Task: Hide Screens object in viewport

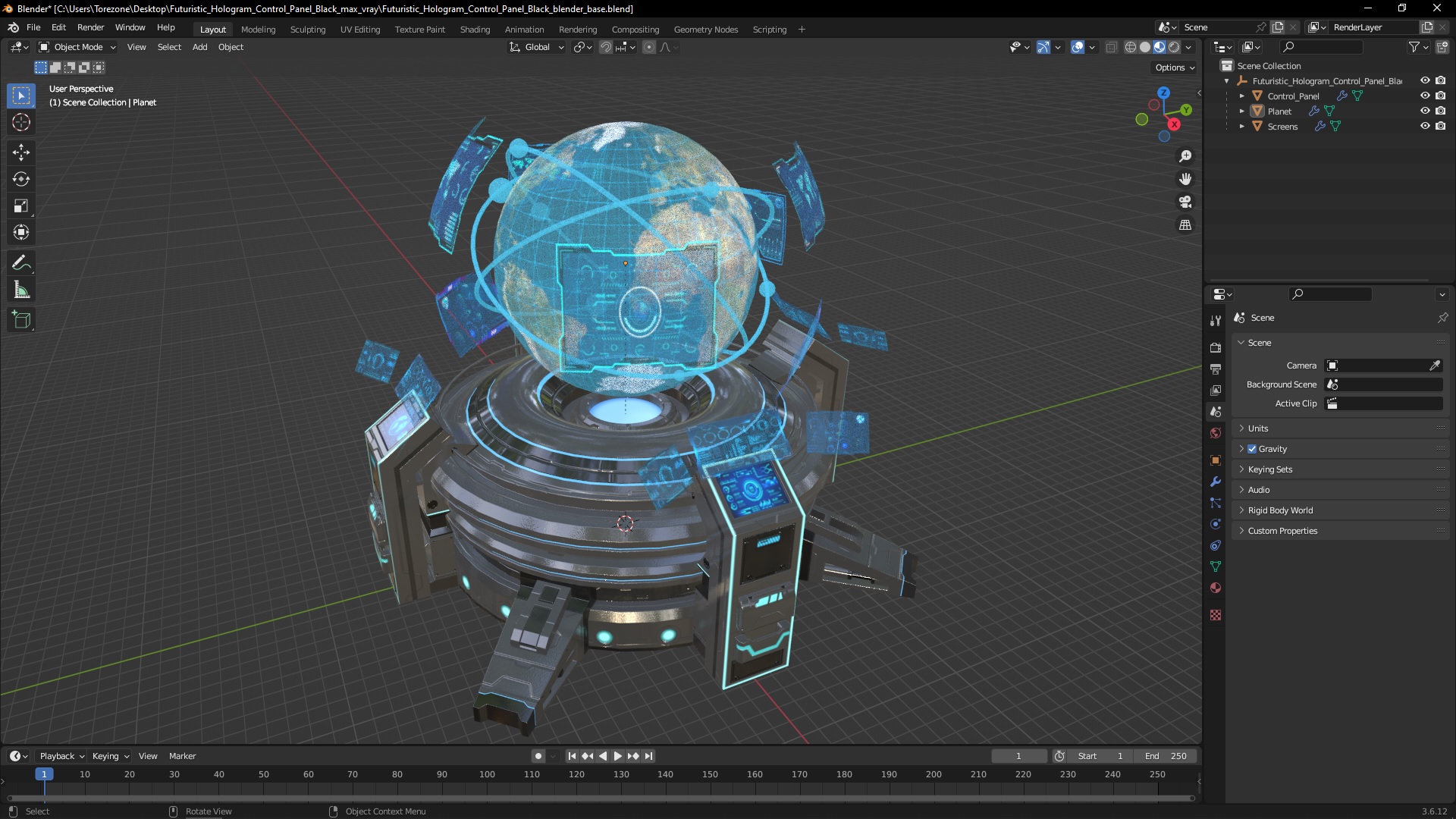Action: click(x=1425, y=126)
